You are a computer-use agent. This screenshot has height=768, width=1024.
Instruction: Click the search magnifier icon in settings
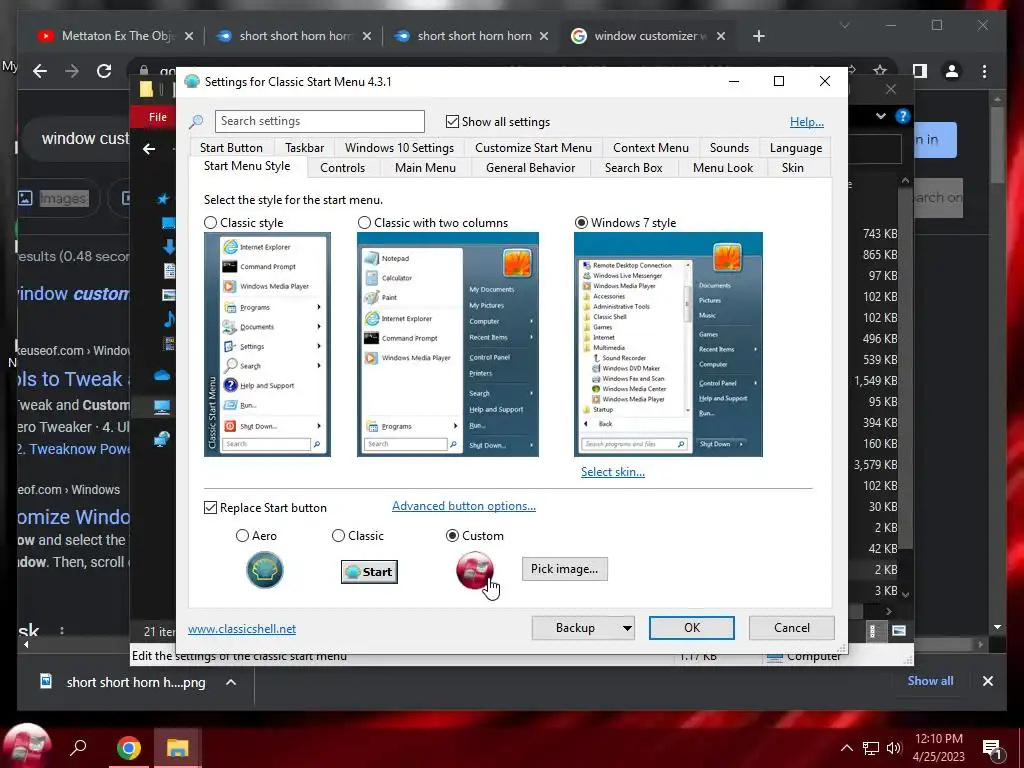point(196,121)
